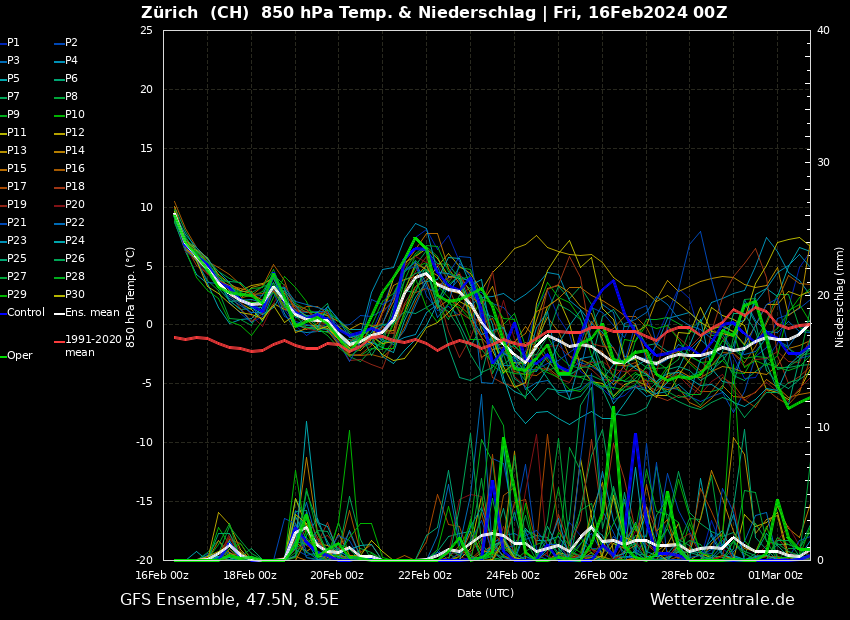Pick the P3 ensemble member label
This screenshot has height=620, width=850.
(x=13, y=60)
